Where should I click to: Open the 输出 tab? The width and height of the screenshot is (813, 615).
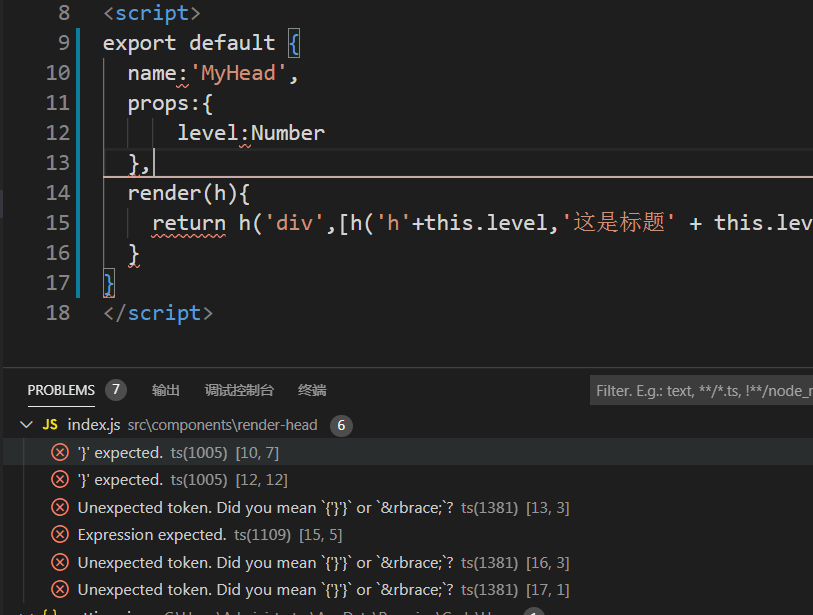[x=165, y=390]
